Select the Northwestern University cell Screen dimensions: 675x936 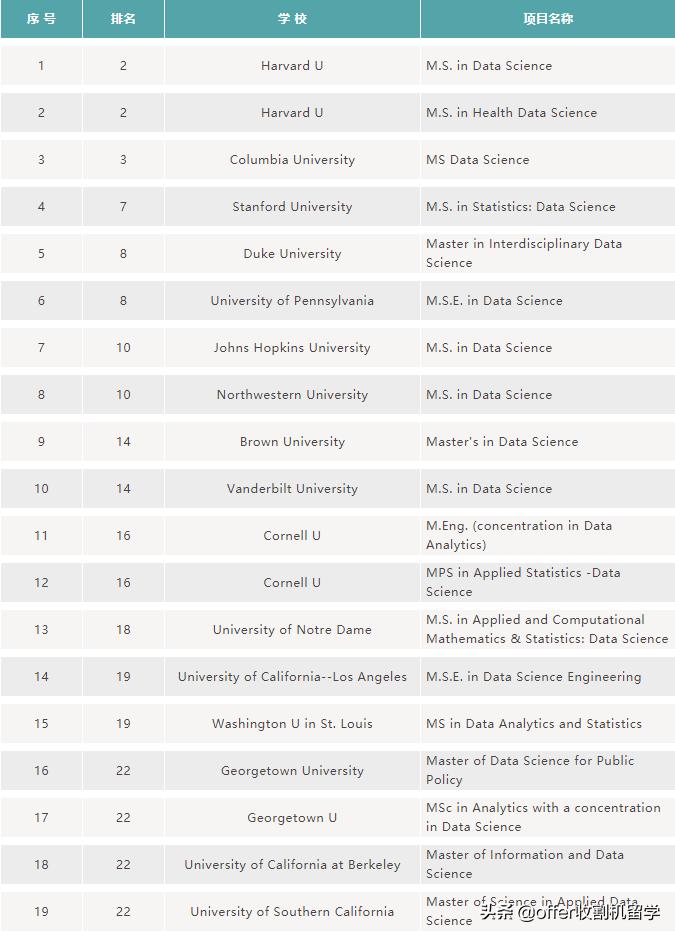(x=292, y=395)
